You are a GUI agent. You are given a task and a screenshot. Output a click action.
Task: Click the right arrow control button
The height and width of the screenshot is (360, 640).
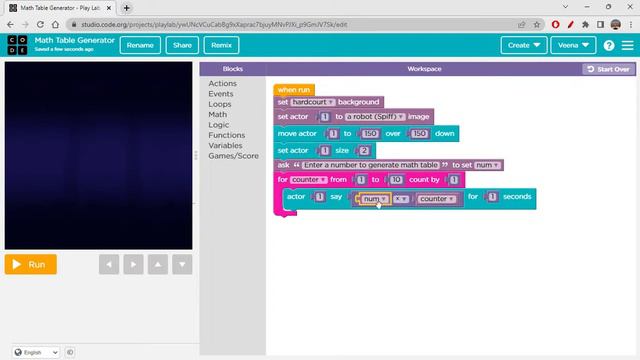tap(133, 264)
